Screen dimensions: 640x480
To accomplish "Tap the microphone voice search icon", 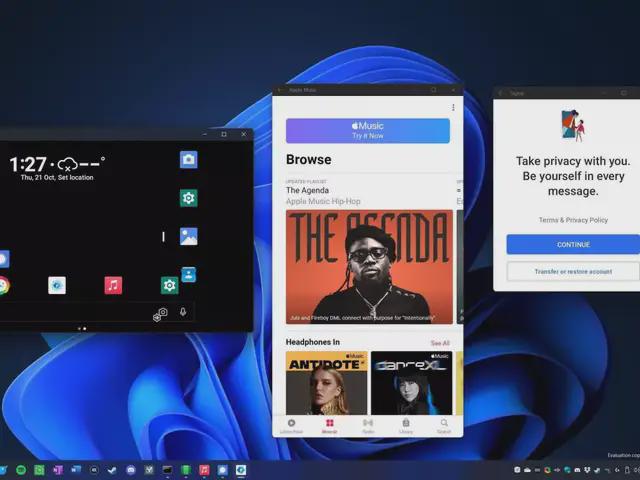I will pyautogui.click(x=183, y=312).
